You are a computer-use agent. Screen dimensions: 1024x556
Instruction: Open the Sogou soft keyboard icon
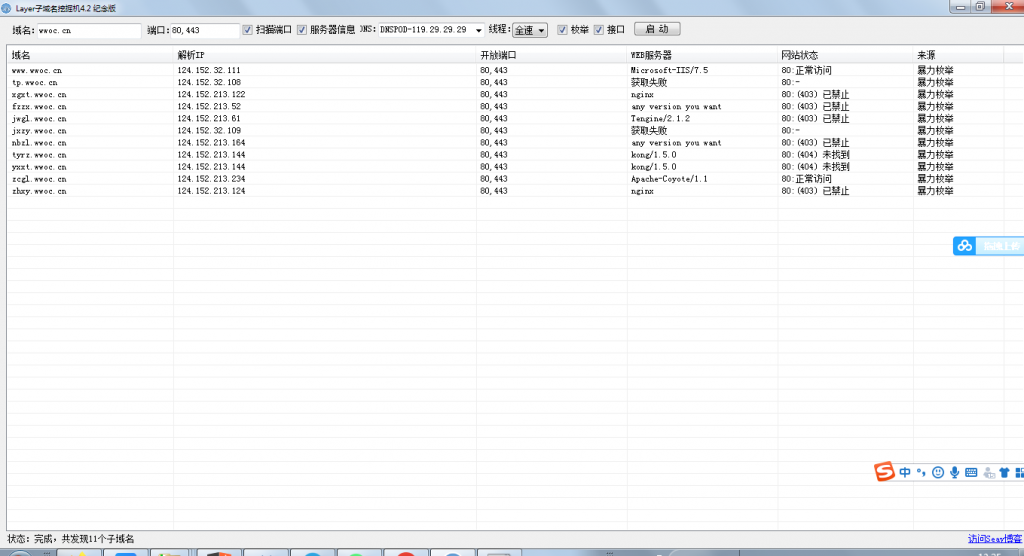[971, 472]
